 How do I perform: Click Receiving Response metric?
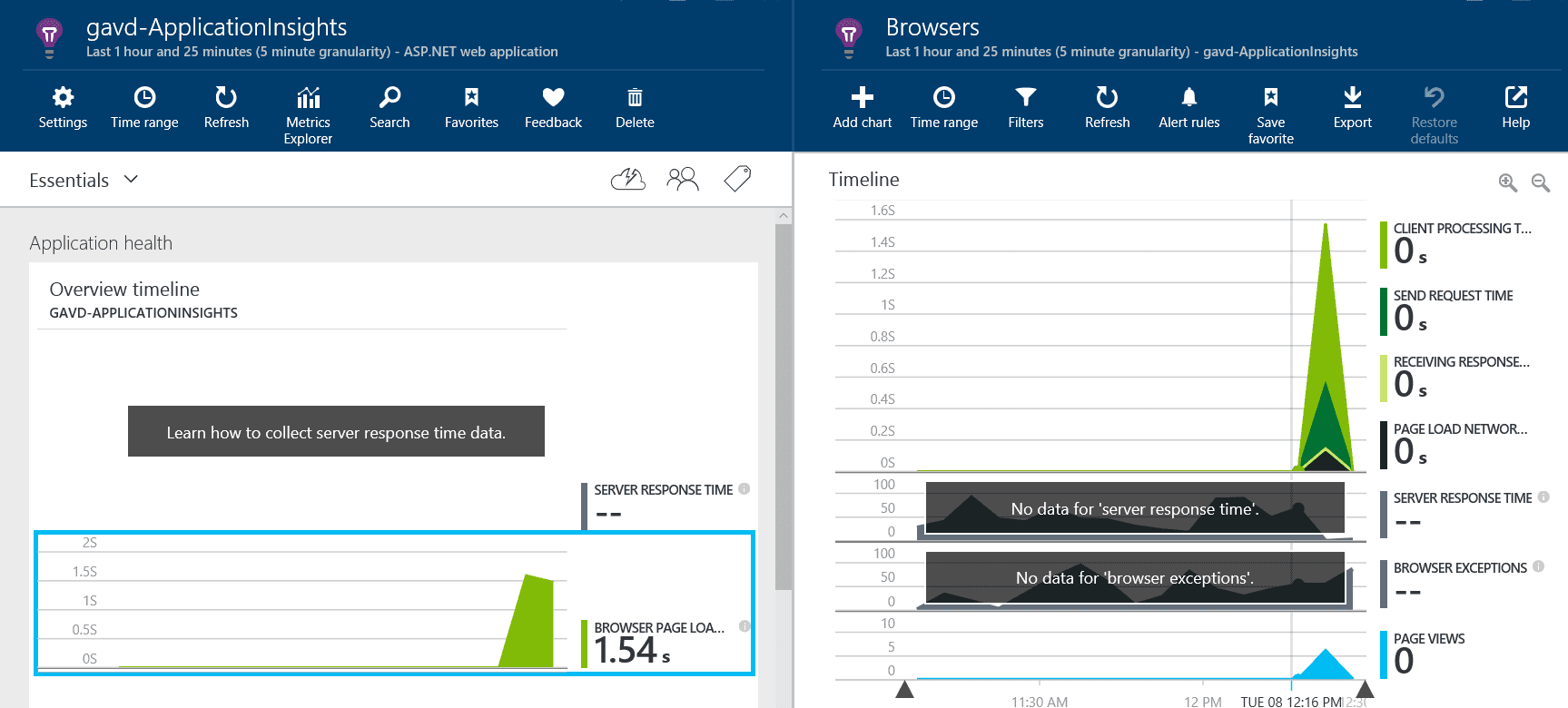pyautogui.click(x=1456, y=379)
